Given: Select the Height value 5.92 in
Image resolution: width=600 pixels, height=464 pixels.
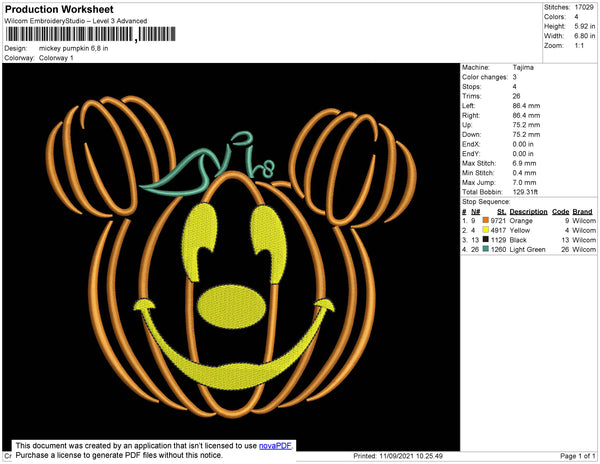Looking at the screenshot, I should tap(585, 26).
